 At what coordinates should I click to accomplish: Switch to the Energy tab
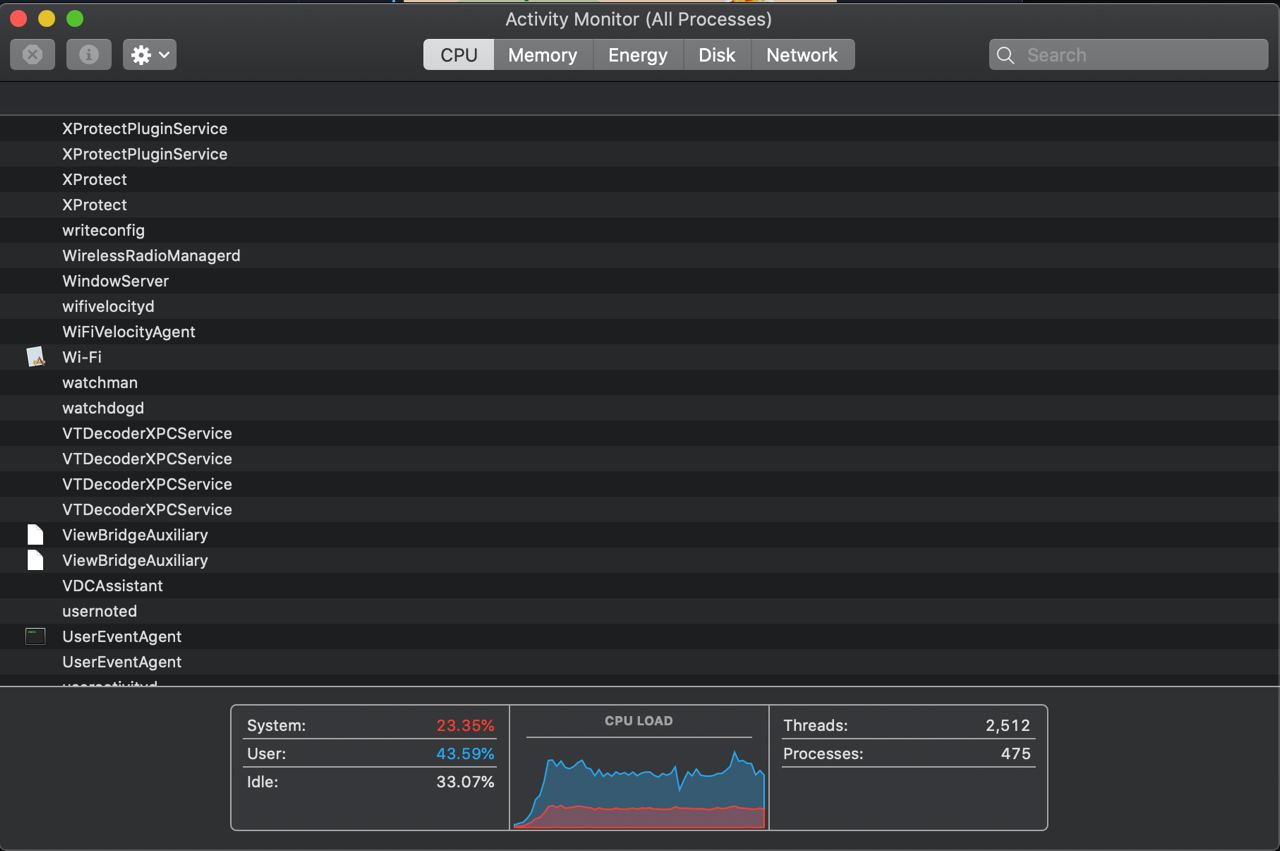coord(638,55)
